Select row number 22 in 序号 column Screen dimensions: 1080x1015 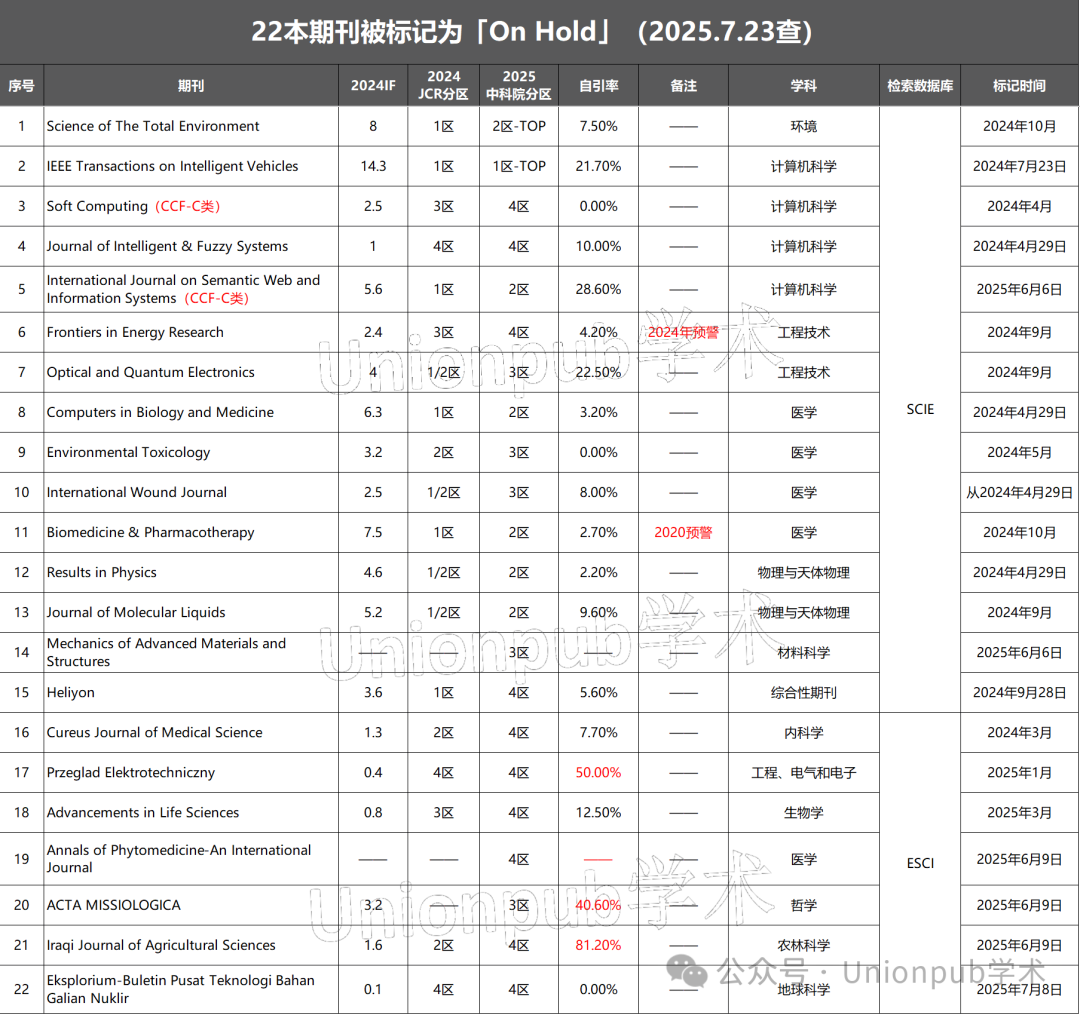click(21, 989)
